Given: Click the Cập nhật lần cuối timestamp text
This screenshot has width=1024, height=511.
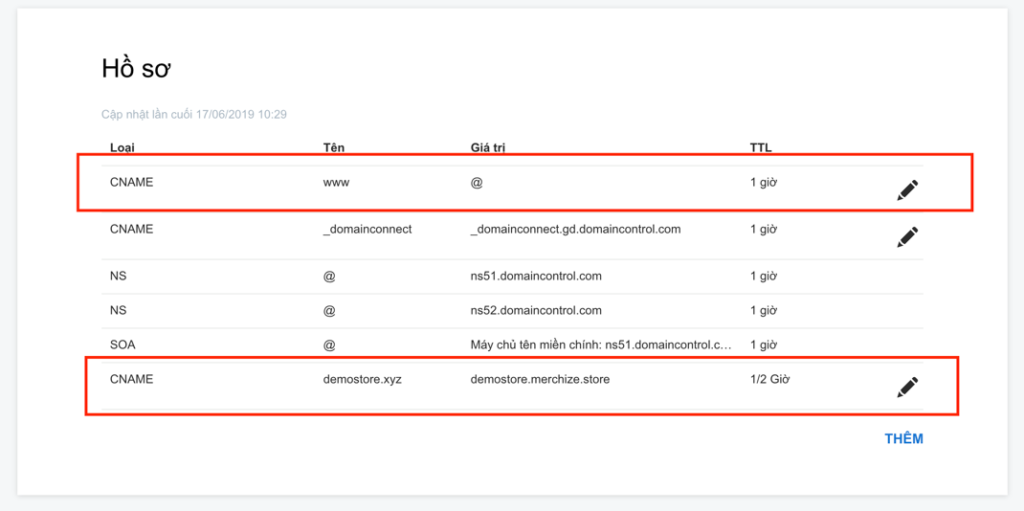Looking at the screenshot, I should [194, 114].
